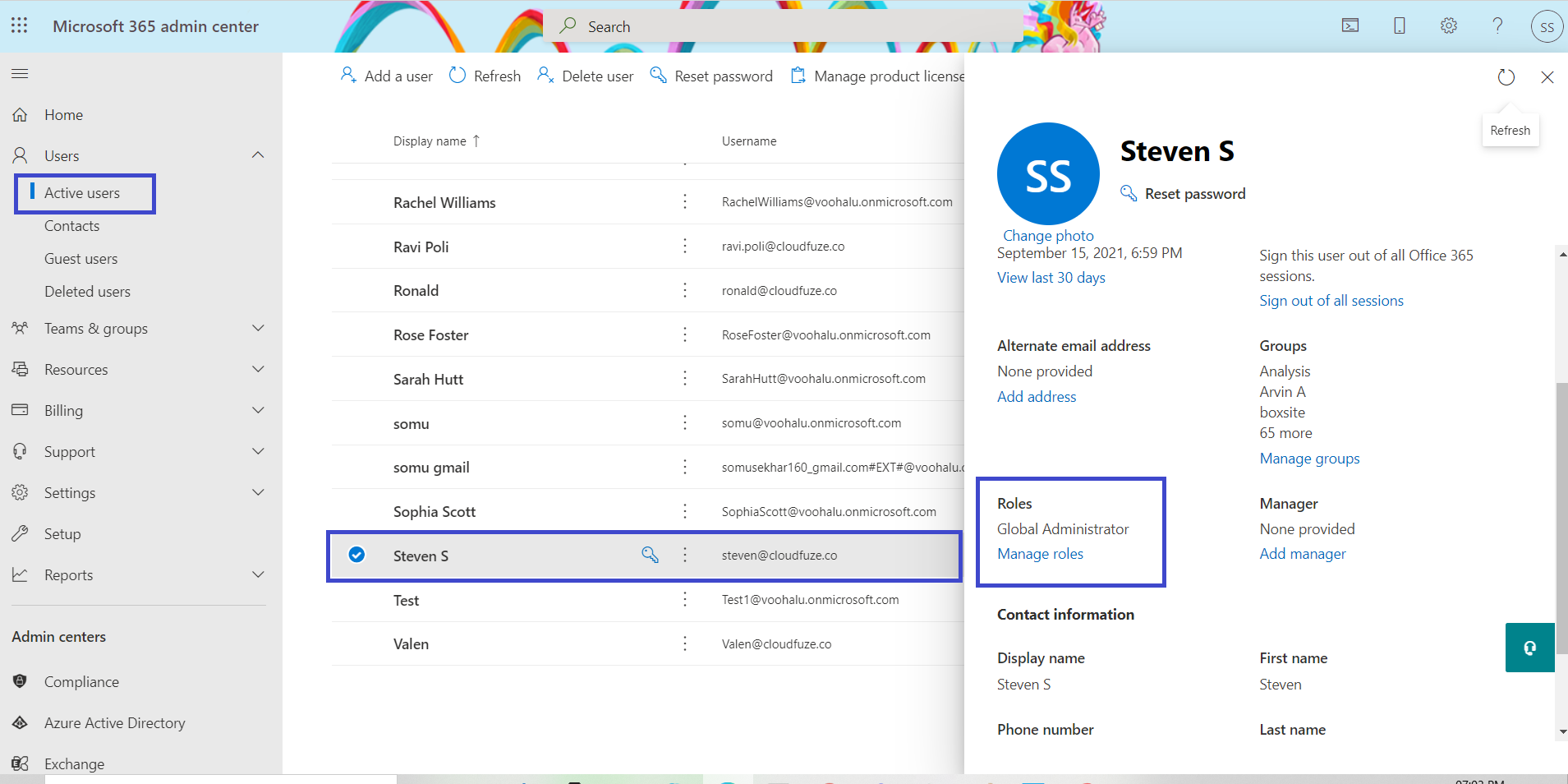Open more actions for Rachel Williams
Screen dimensions: 1568x784
tap(685, 202)
